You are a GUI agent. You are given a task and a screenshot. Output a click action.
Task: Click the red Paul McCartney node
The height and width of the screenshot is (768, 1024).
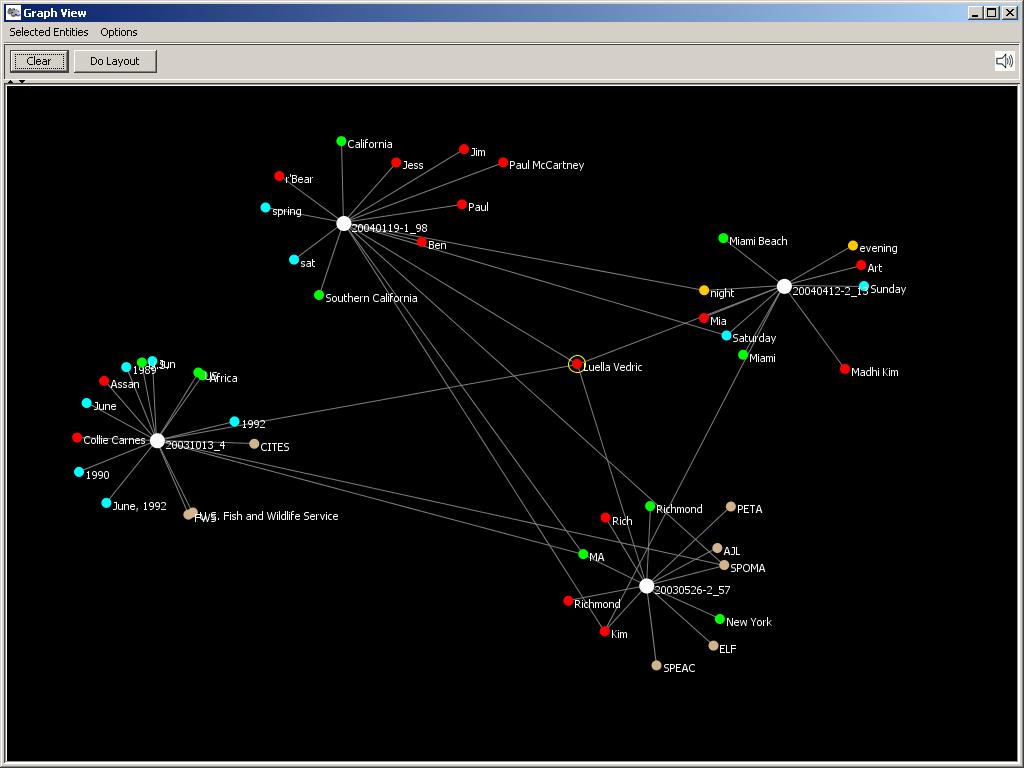[x=503, y=163]
